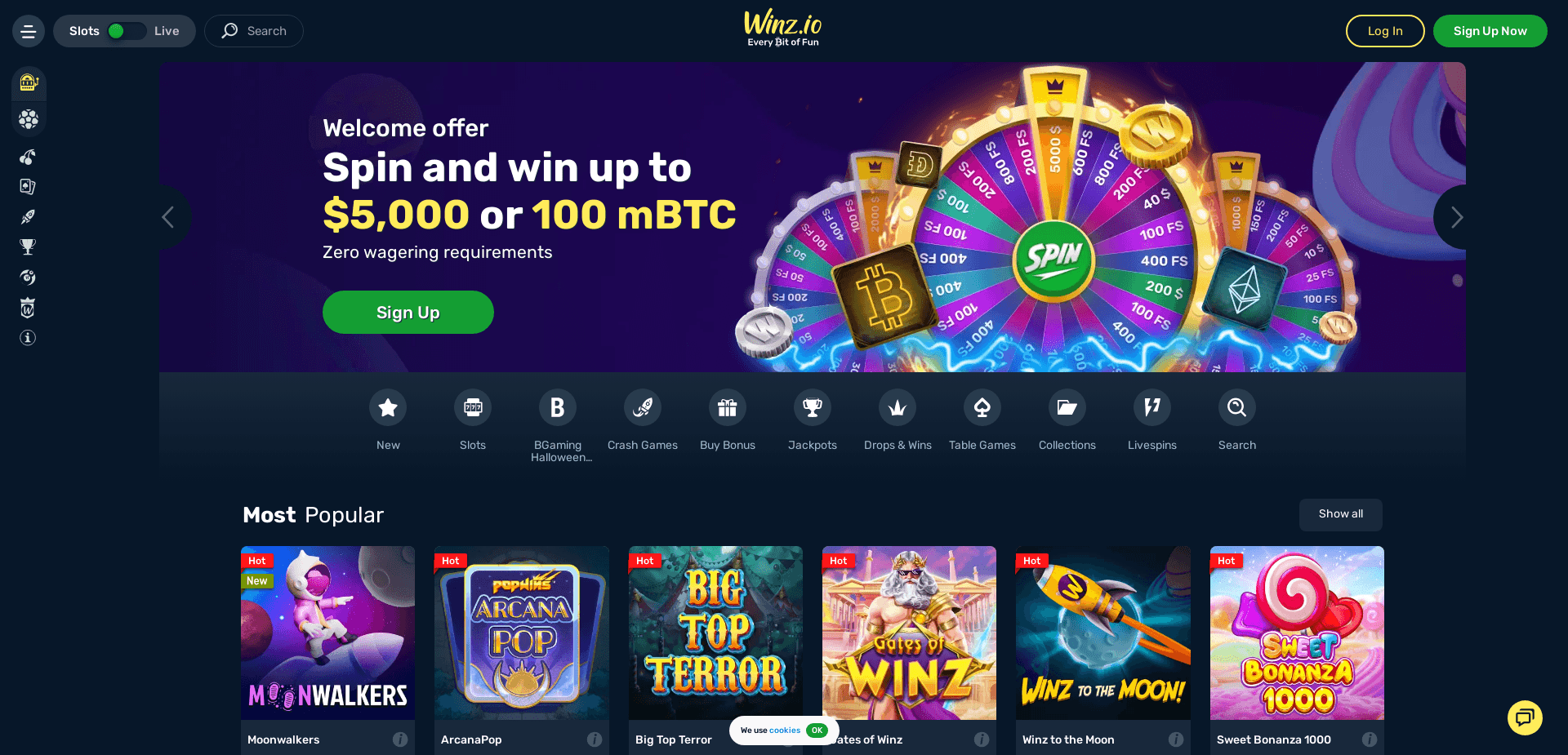Viewport: 1568px width, 755px height.
Task: Open the hamburger menu
Action: point(29,31)
